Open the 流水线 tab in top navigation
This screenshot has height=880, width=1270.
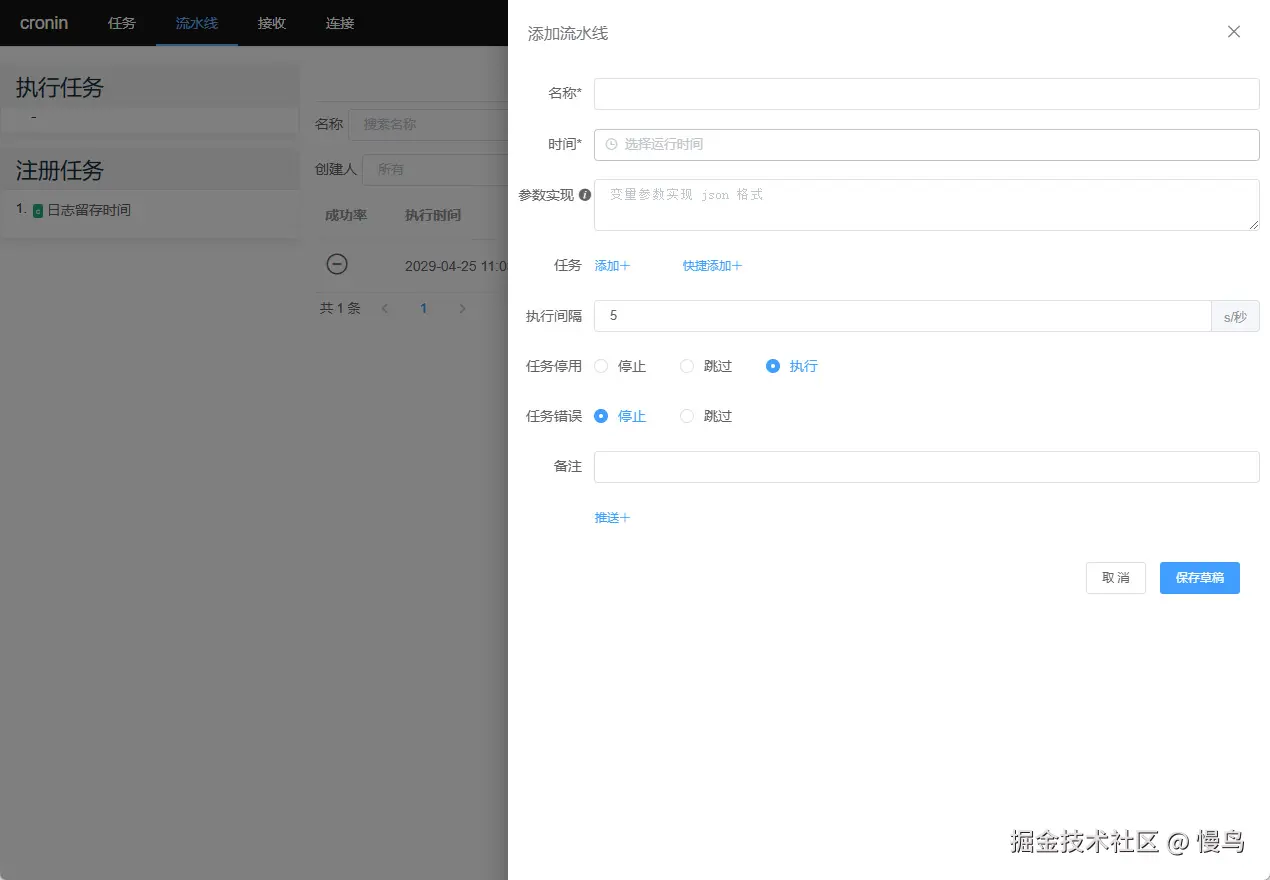tap(197, 22)
